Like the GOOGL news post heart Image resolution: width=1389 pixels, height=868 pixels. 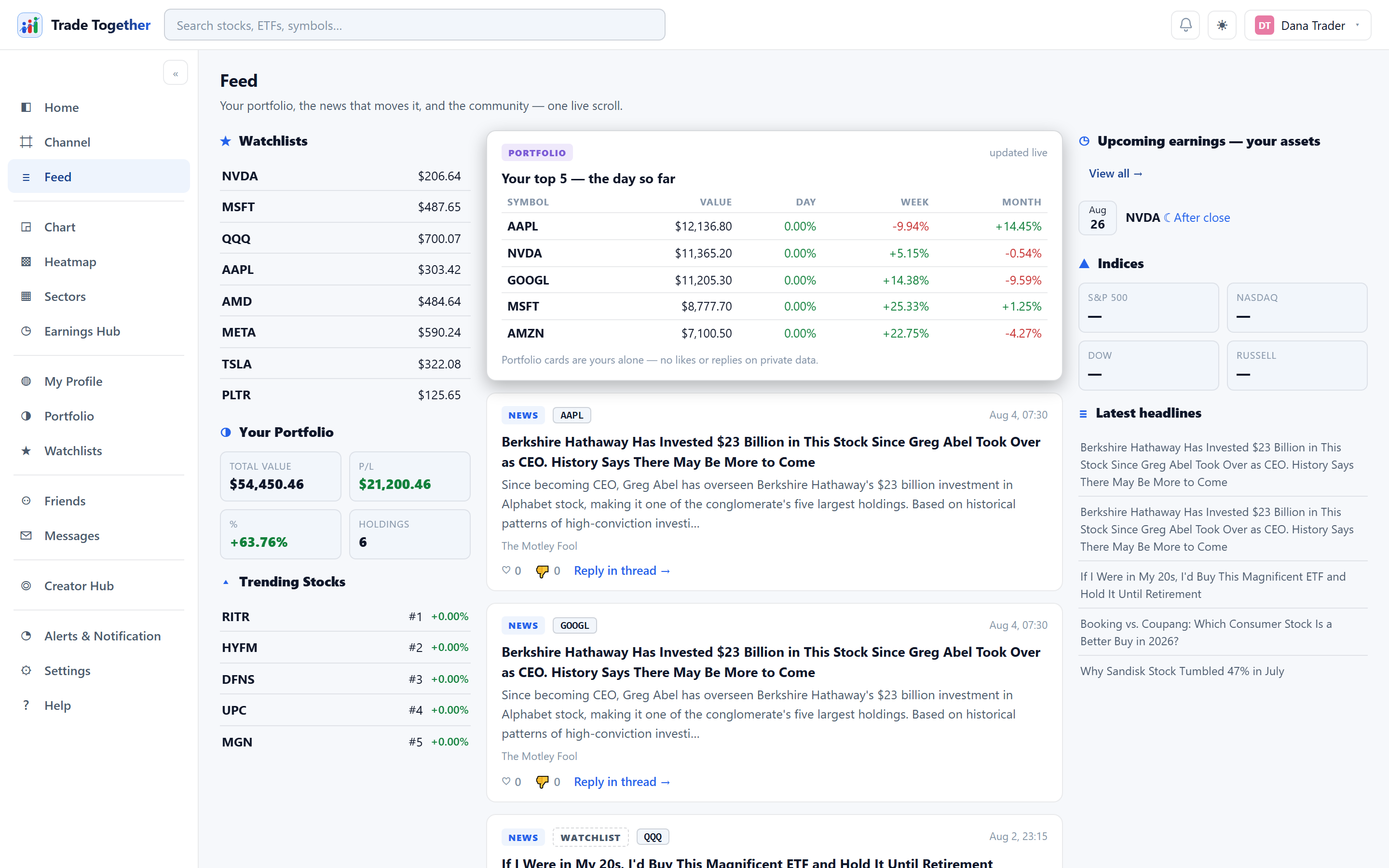tap(505, 781)
